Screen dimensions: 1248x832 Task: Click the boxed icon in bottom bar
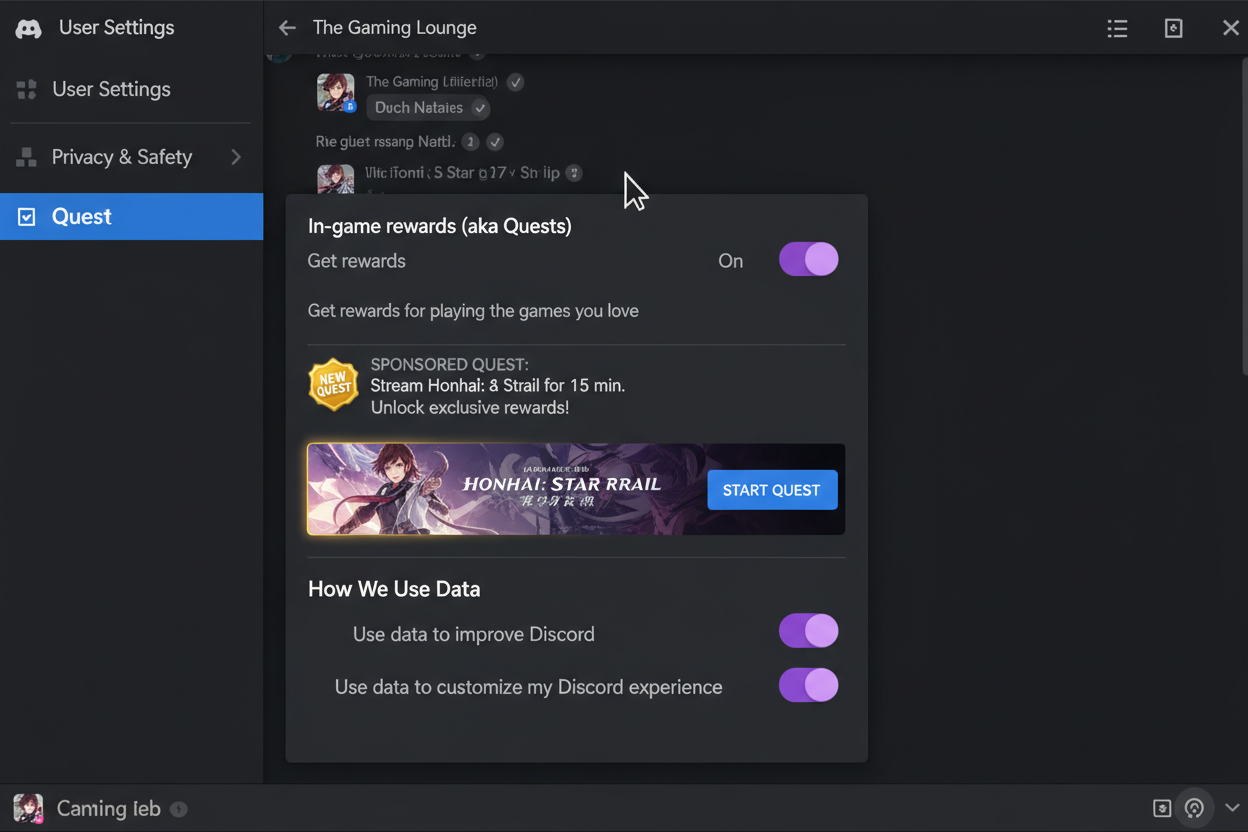1162,808
